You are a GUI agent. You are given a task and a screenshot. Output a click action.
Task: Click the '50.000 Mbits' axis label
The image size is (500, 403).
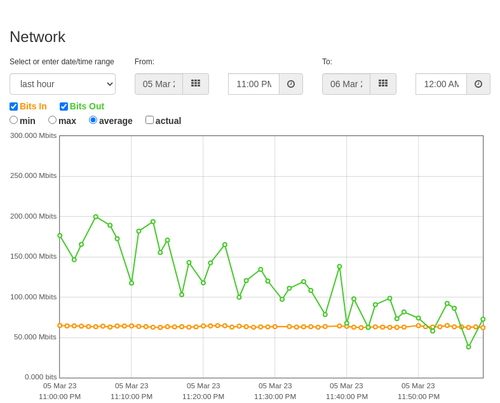tap(35, 337)
